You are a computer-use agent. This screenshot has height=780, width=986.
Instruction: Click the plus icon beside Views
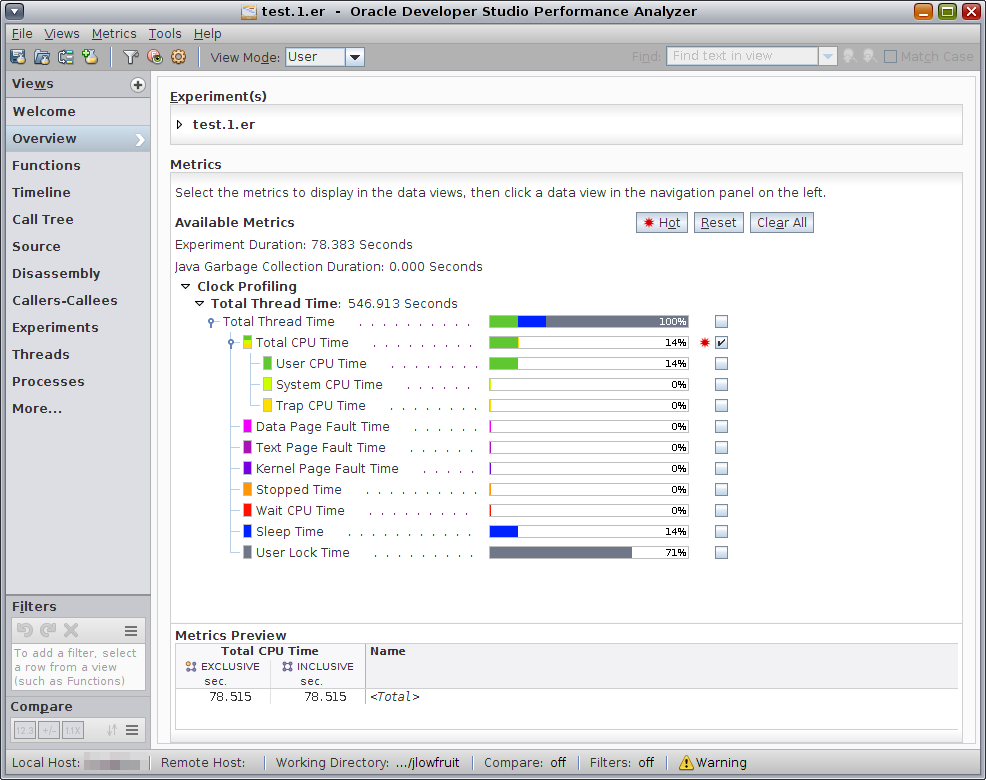[138, 85]
